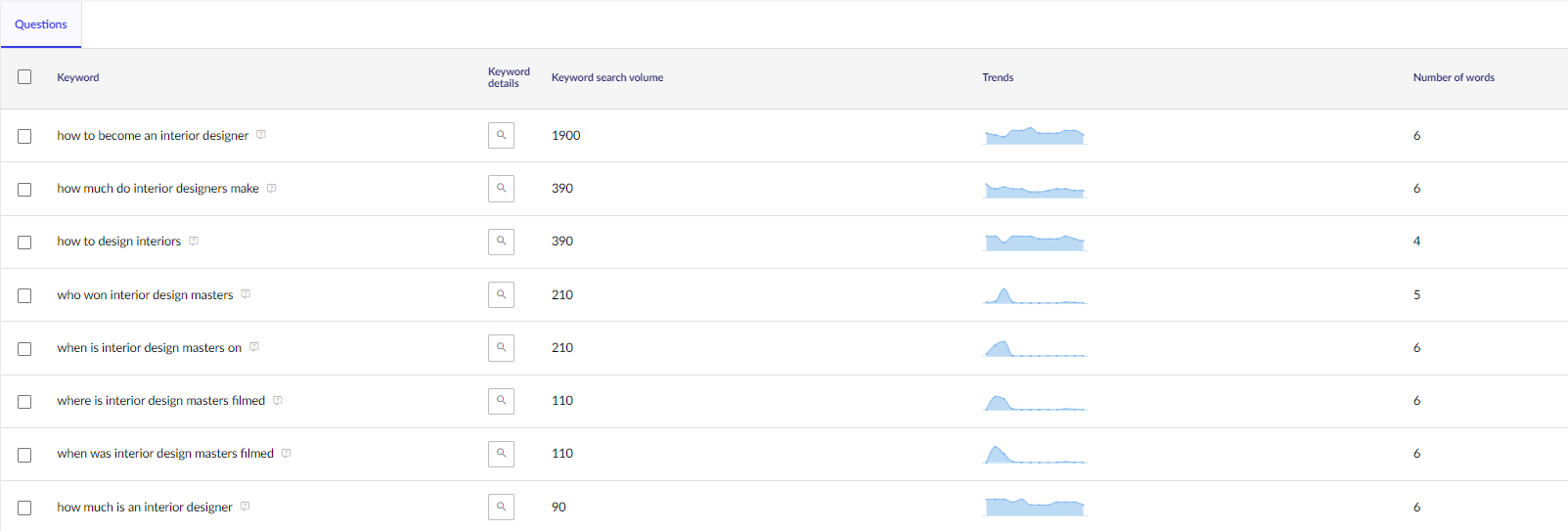1568x531 pixels.
Task: View trend chart for 'how to become an interior designer'
Action: click(x=1035, y=135)
